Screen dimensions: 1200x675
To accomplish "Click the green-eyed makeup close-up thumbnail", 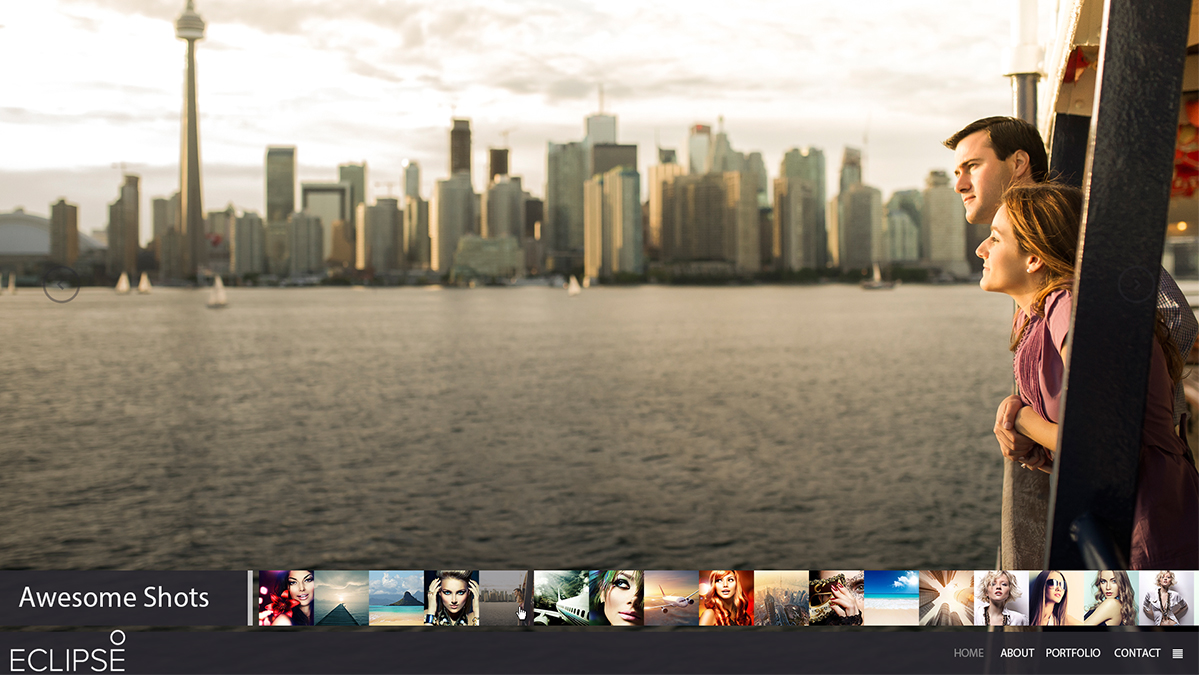I will (617, 595).
